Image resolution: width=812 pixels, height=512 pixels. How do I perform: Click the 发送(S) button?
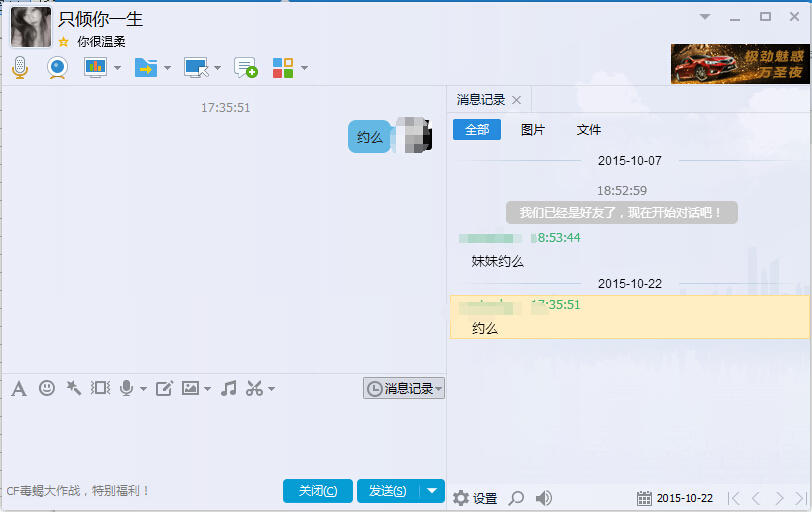tap(388, 491)
